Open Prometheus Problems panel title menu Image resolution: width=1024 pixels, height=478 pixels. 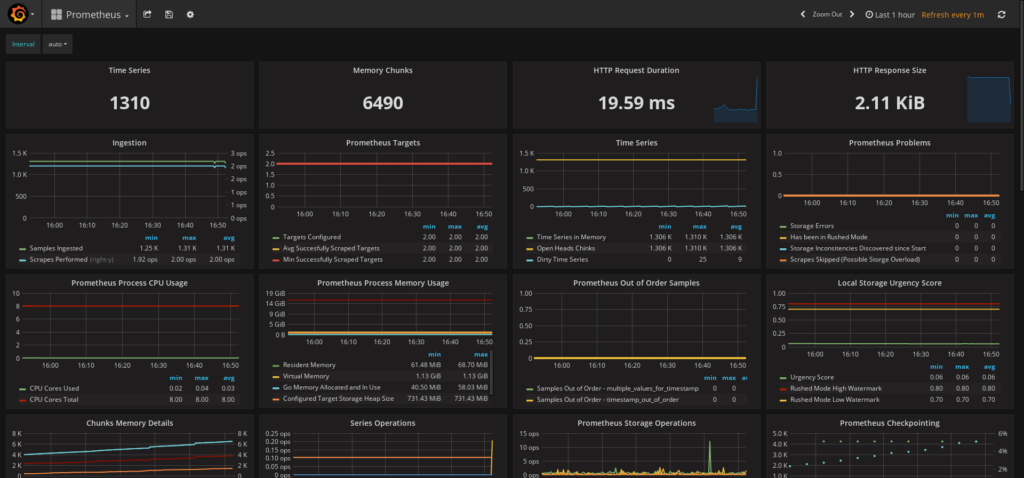[889, 142]
